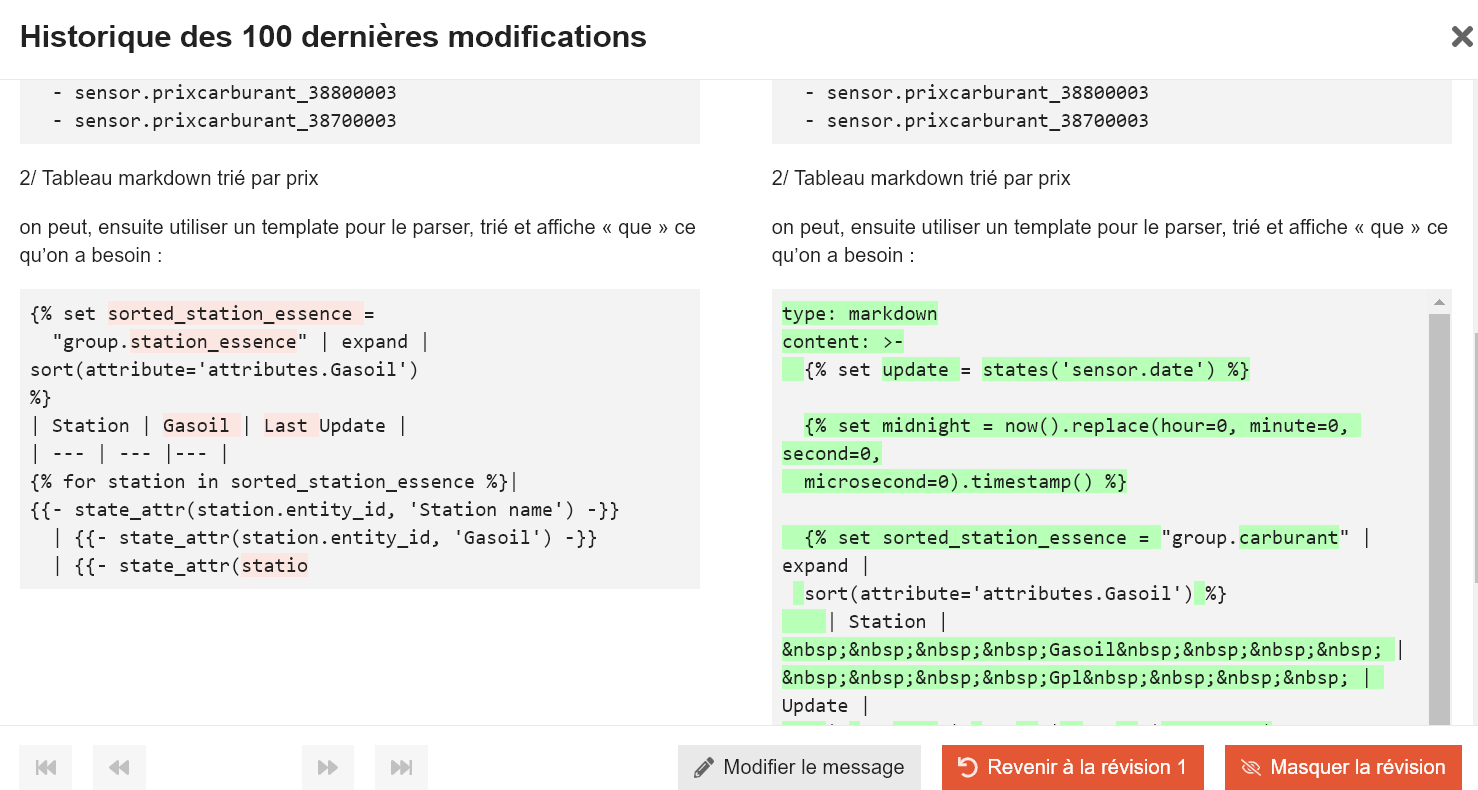
Task: Click the pencil icon beside Modifier le message
Action: click(704, 767)
